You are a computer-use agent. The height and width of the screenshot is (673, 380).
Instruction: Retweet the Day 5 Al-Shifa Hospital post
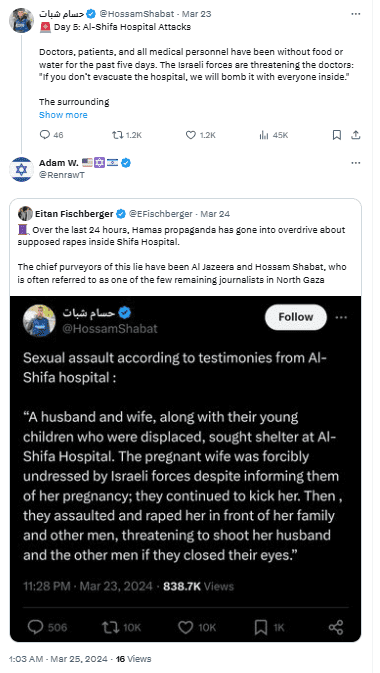[x=127, y=135]
